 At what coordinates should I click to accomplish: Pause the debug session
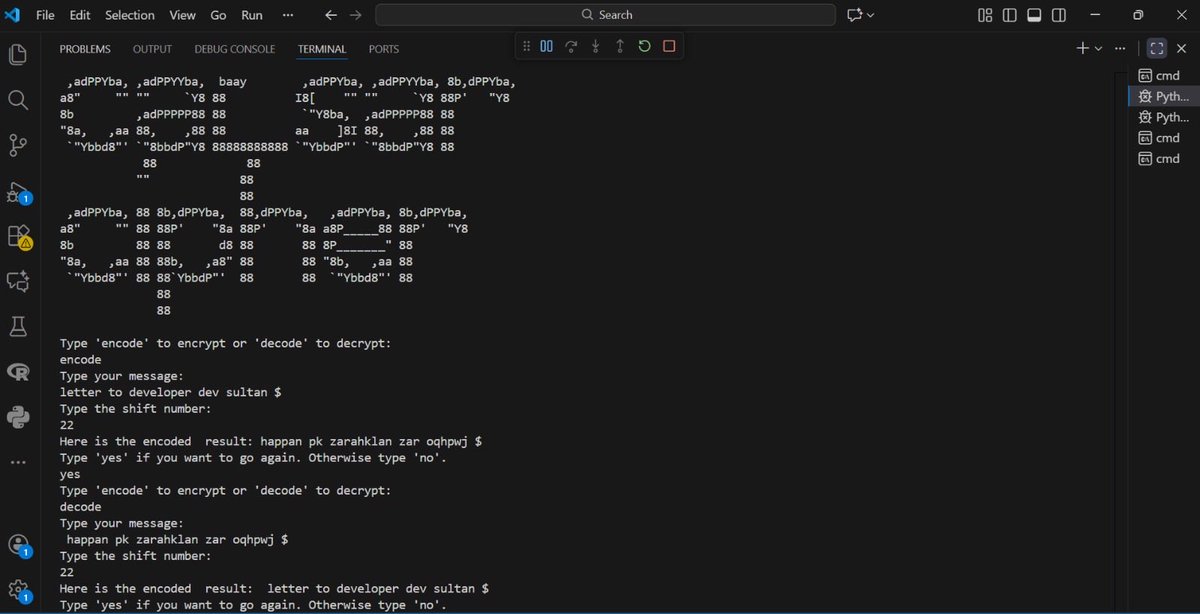coord(546,46)
